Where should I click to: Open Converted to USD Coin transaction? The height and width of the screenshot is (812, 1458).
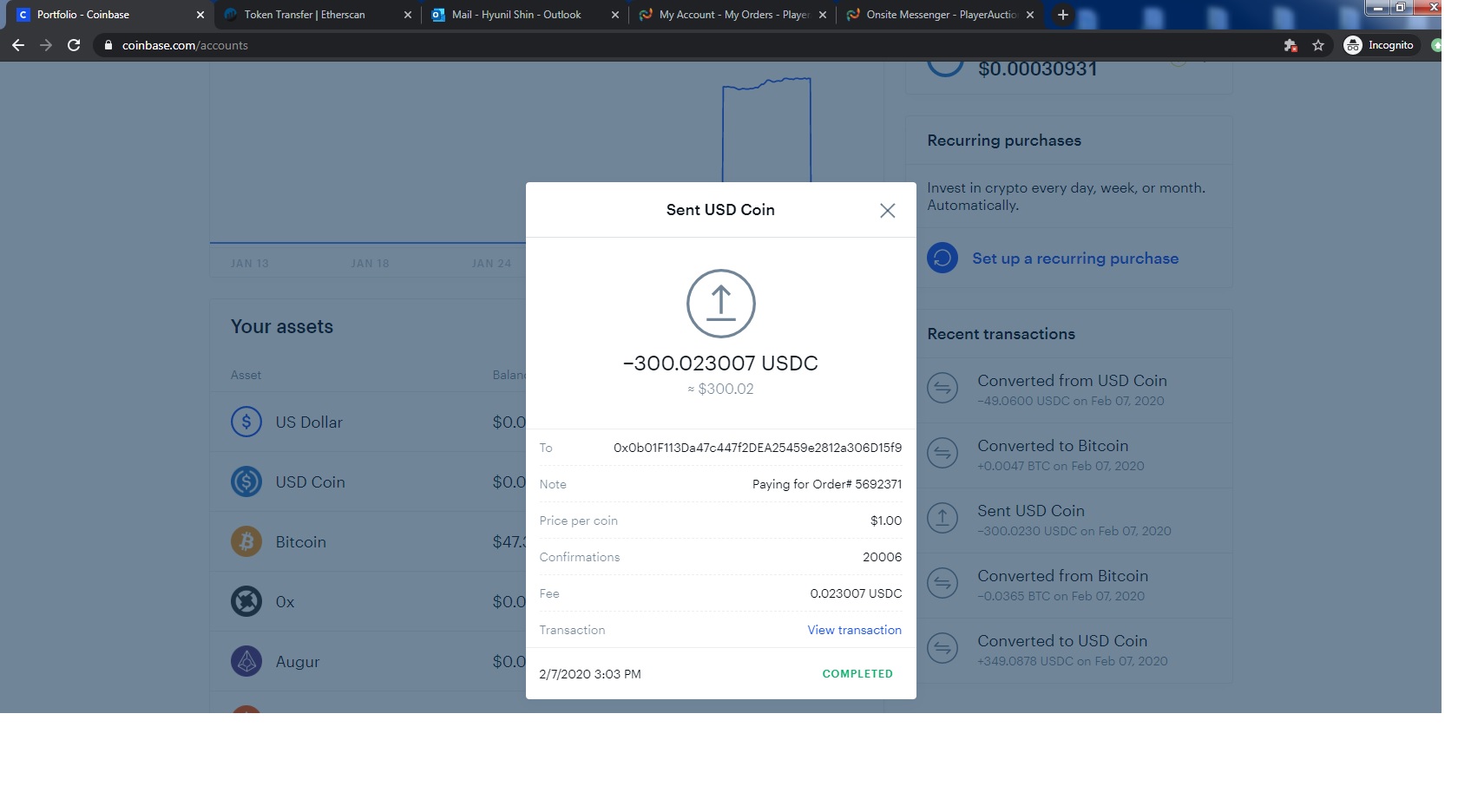click(1069, 650)
